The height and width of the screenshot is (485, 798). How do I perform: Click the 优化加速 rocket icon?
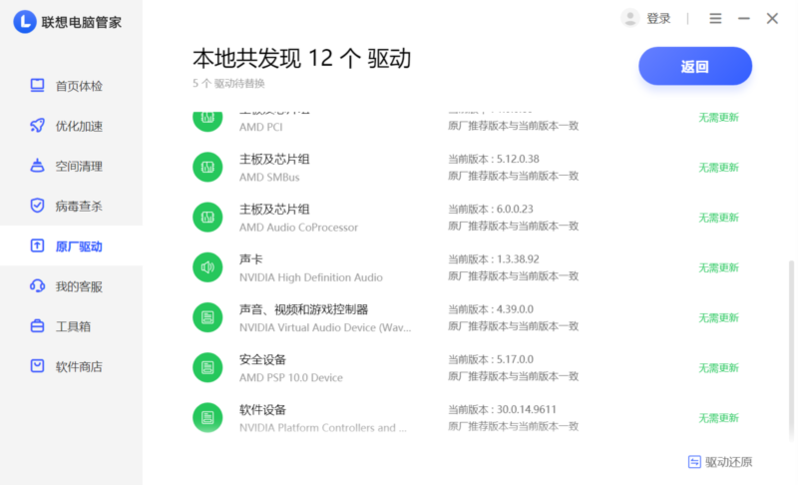pyautogui.click(x=37, y=126)
